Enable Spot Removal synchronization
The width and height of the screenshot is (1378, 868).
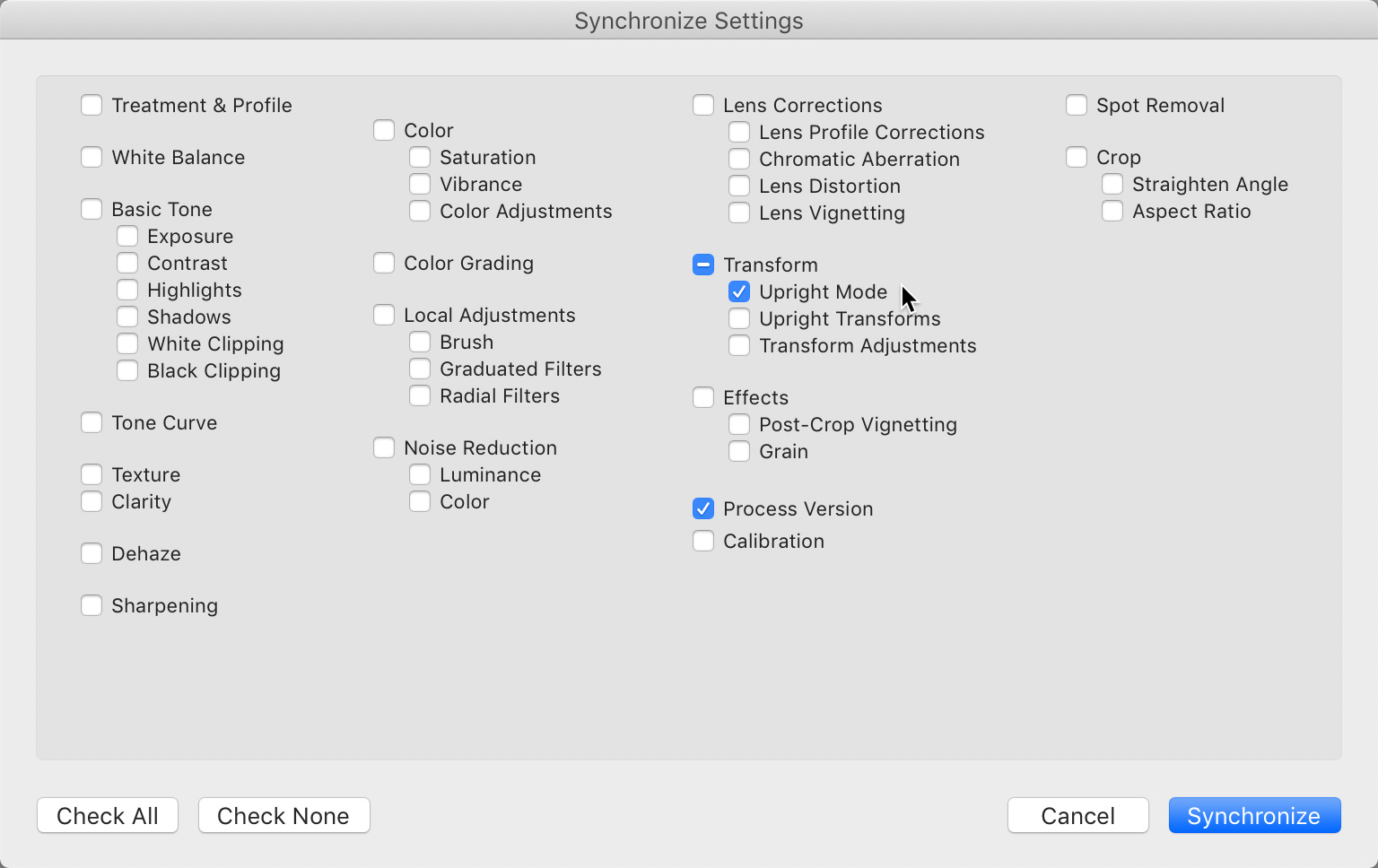tap(1077, 105)
